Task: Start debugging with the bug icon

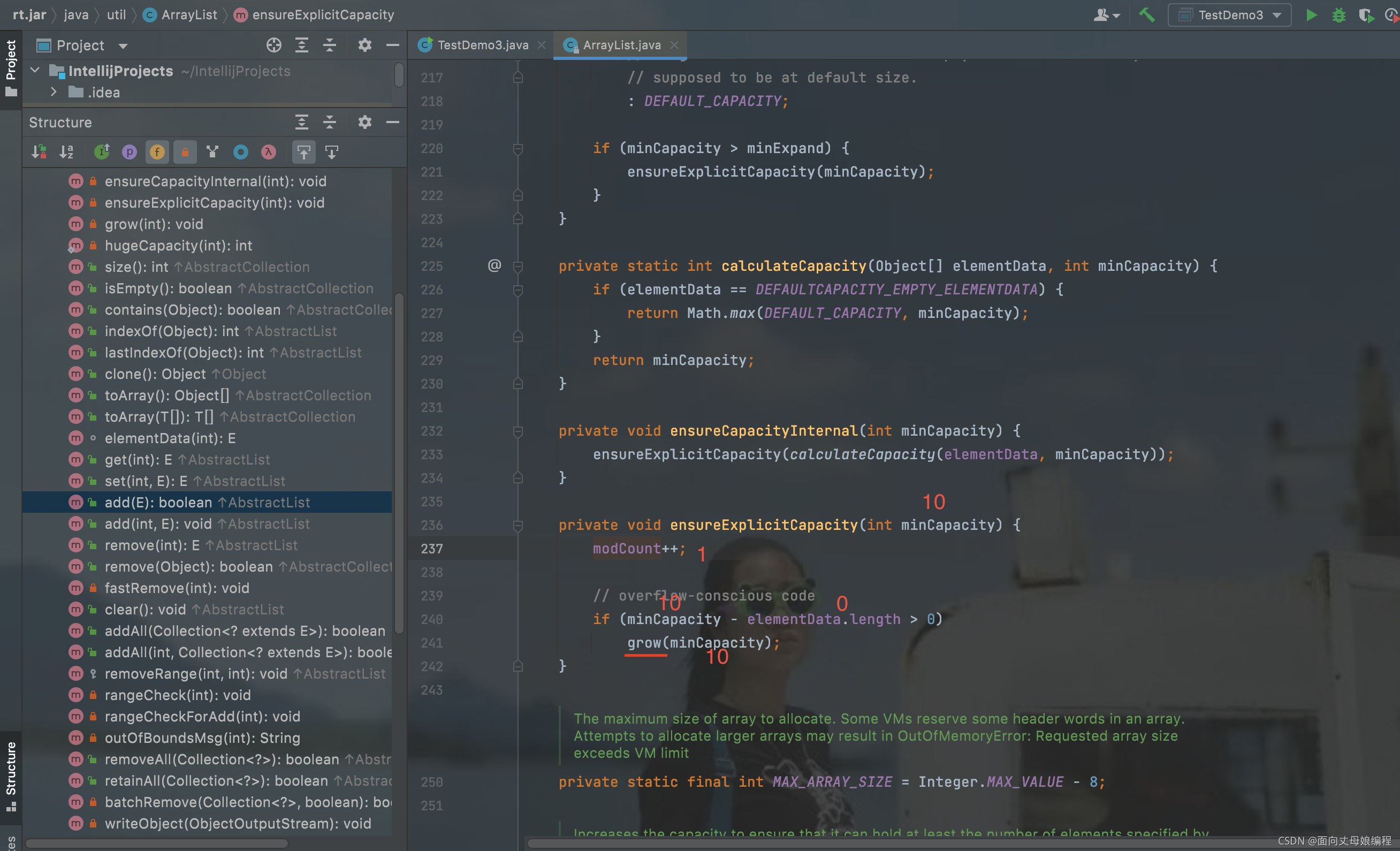Action: (x=1338, y=15)
